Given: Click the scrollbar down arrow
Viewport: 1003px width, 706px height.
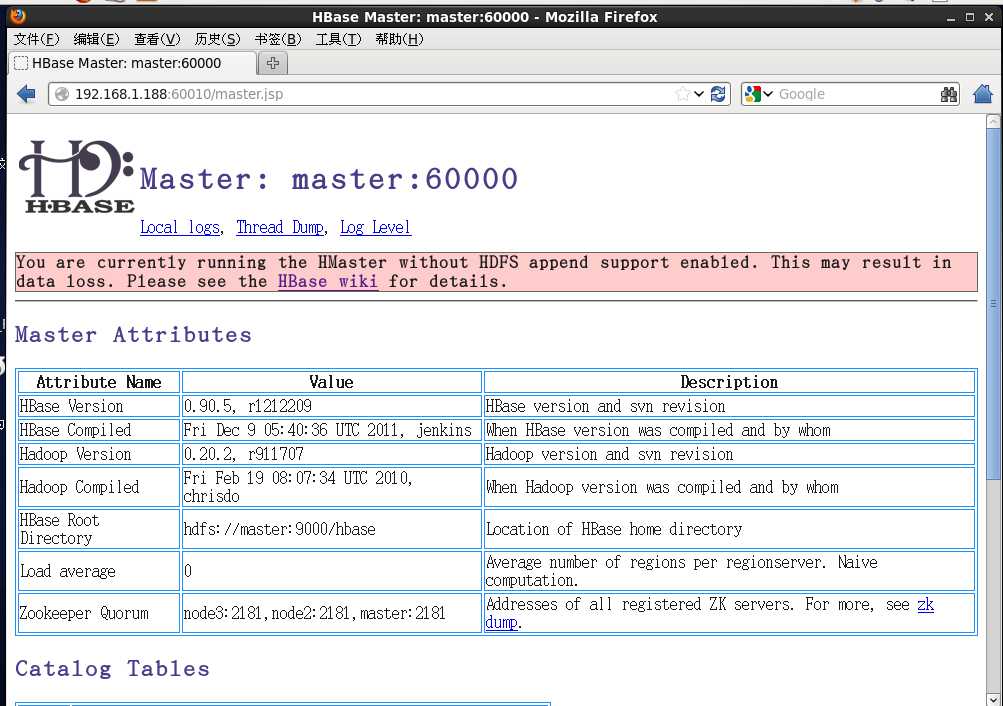Looking at the screenshot, I should [993, 698].
